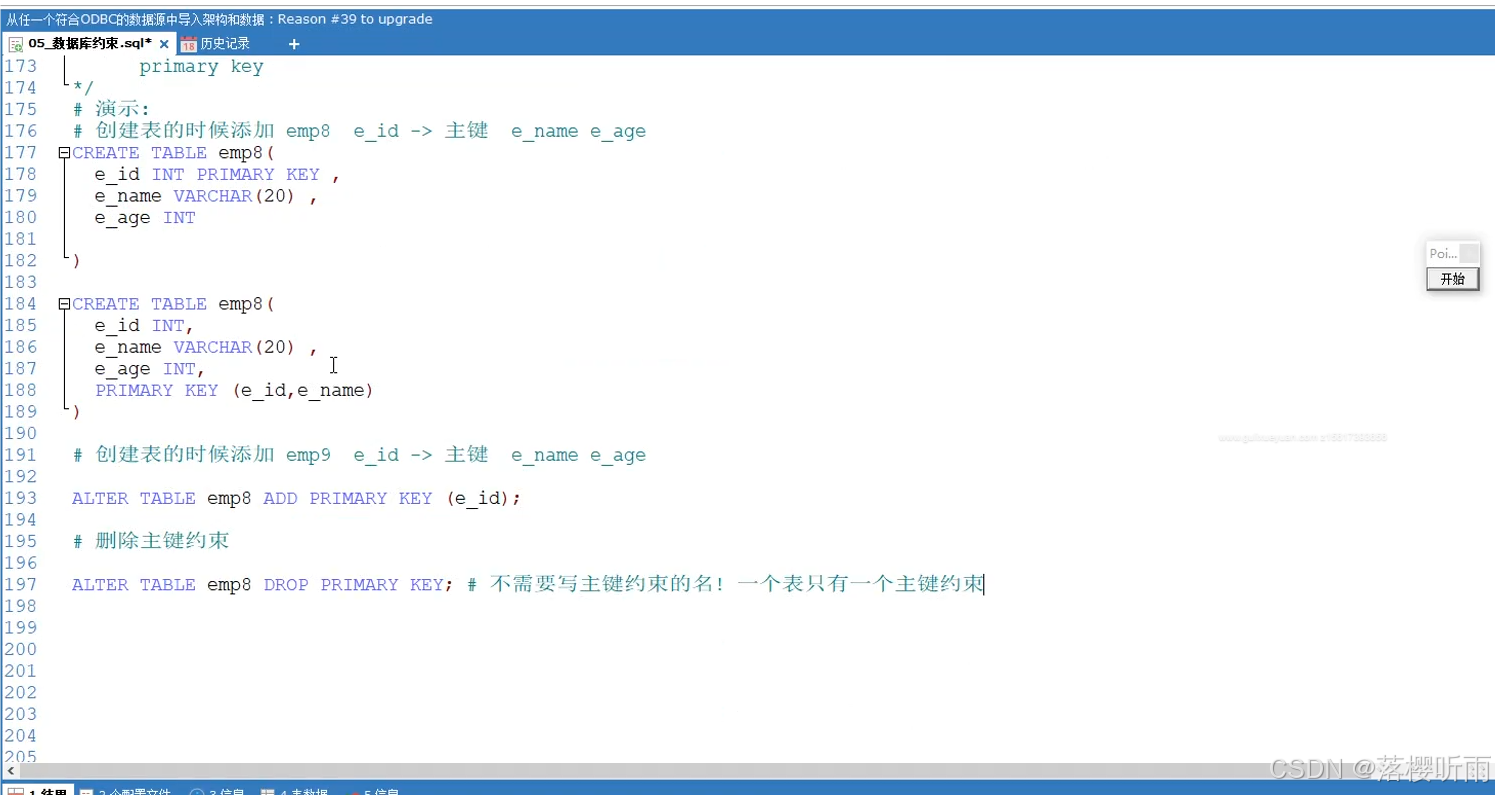Click the 'Reason #39 to upgrade' banner

pos(355,19)
